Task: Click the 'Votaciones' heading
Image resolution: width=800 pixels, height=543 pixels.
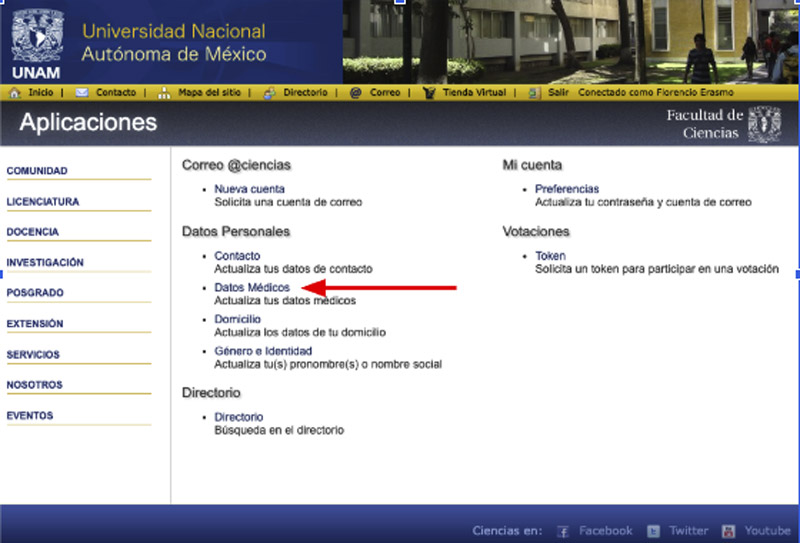Action: pos(536,232)
